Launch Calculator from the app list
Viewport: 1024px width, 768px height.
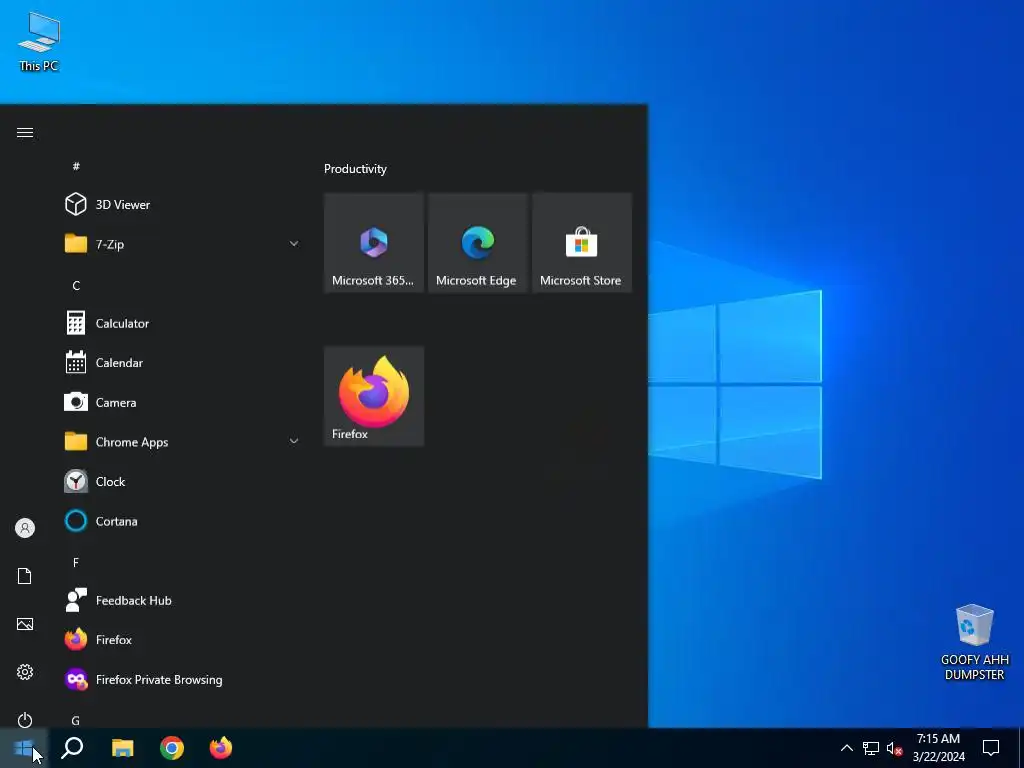(x=182, y=323)
